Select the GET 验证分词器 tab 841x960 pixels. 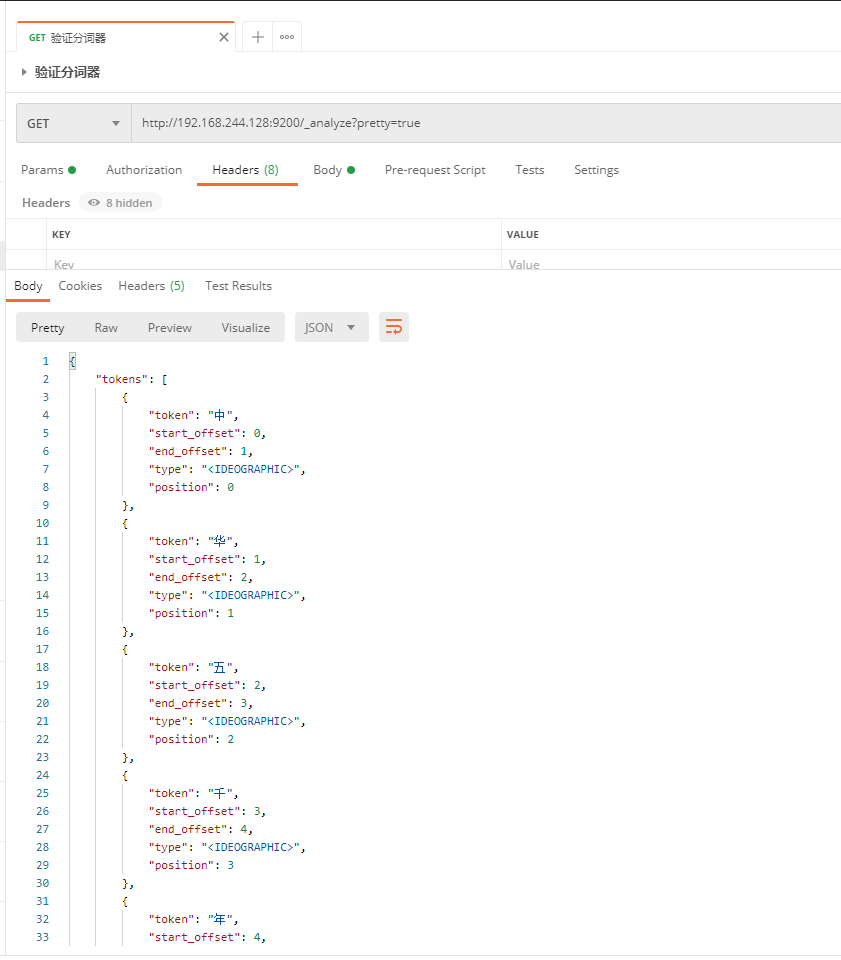pyautogui.click(x=125, y=37)
